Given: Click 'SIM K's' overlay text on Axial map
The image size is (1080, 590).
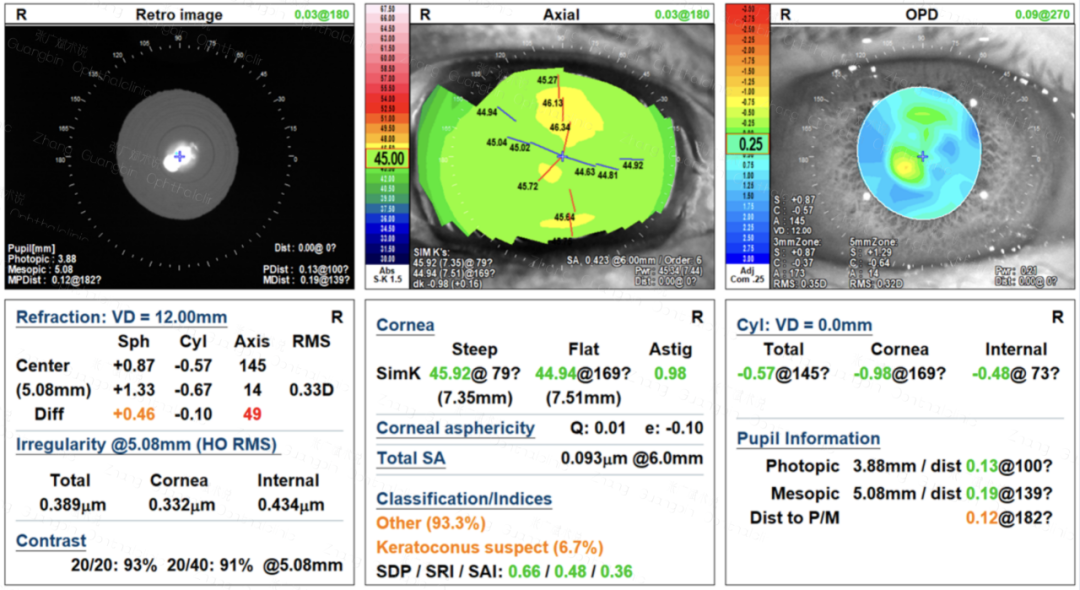Looking at the screenshot, I should click(x=431, y=253).
